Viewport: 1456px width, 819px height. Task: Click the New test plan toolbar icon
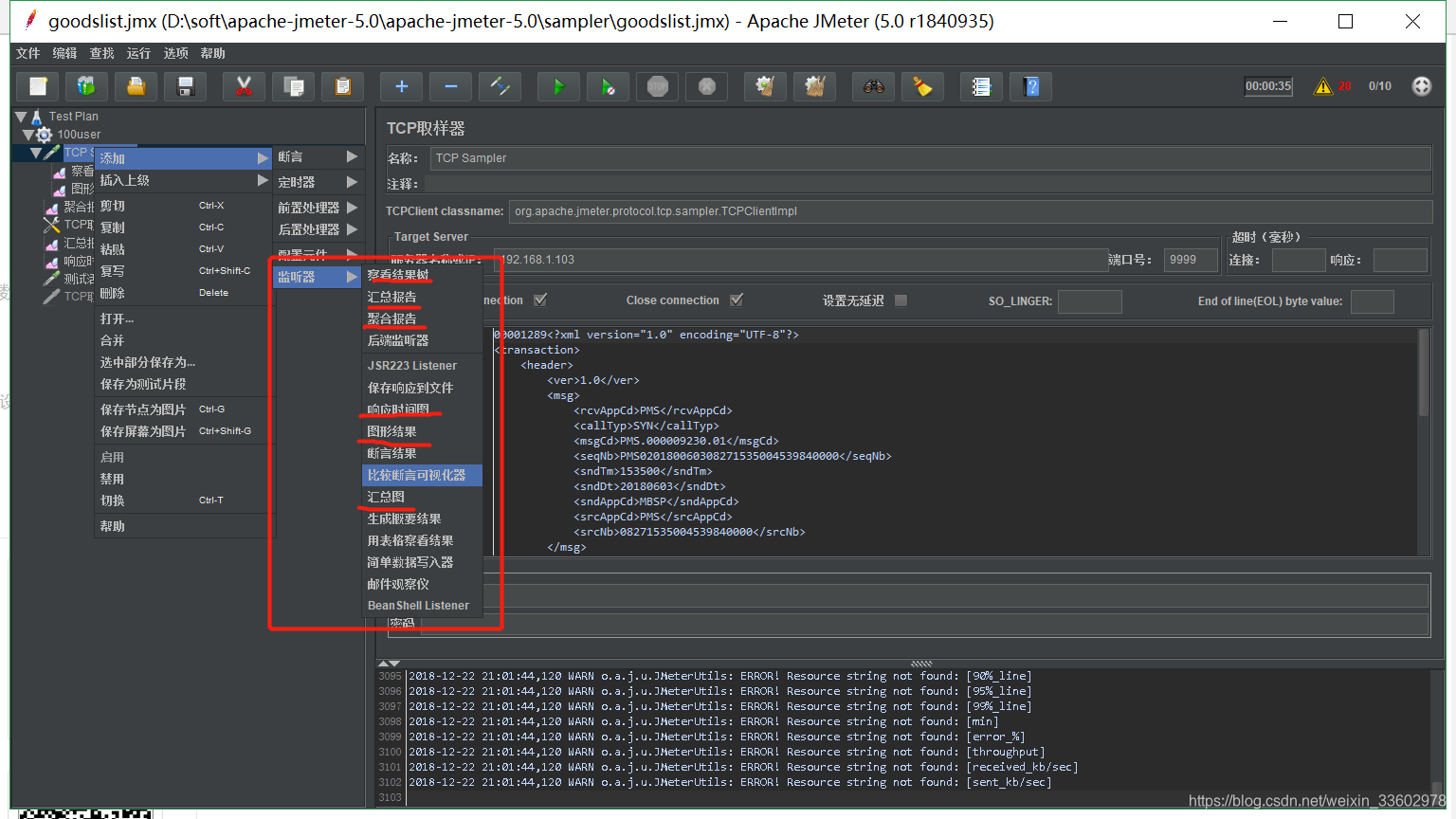pos(38,86)
